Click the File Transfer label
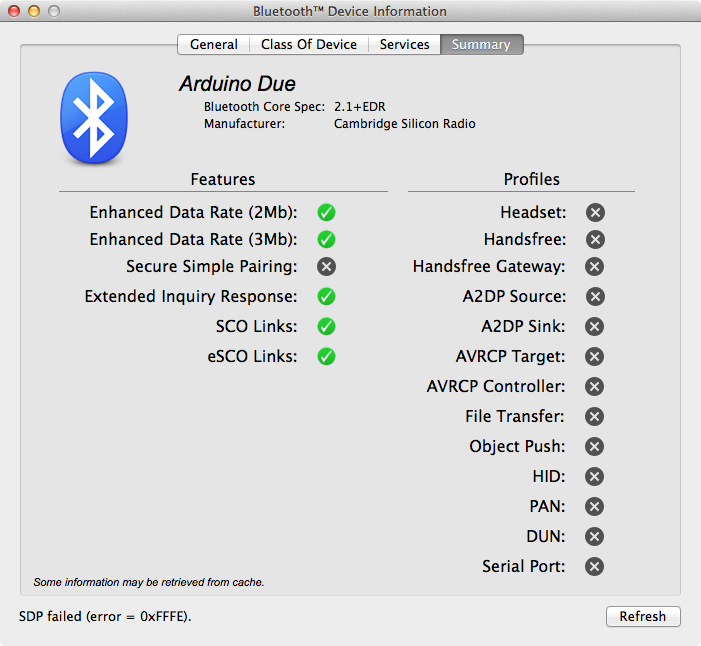The height and width of the screenshot is (646, 701). (x=515, y=416)
